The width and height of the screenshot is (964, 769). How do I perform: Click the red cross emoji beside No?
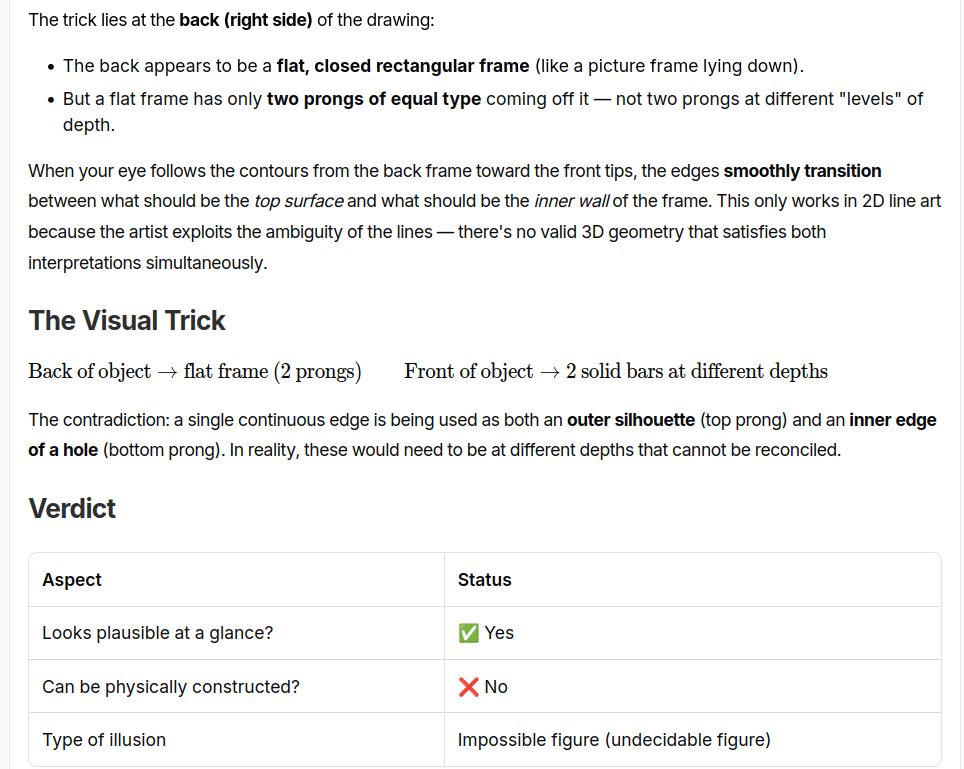click(468, 687)
